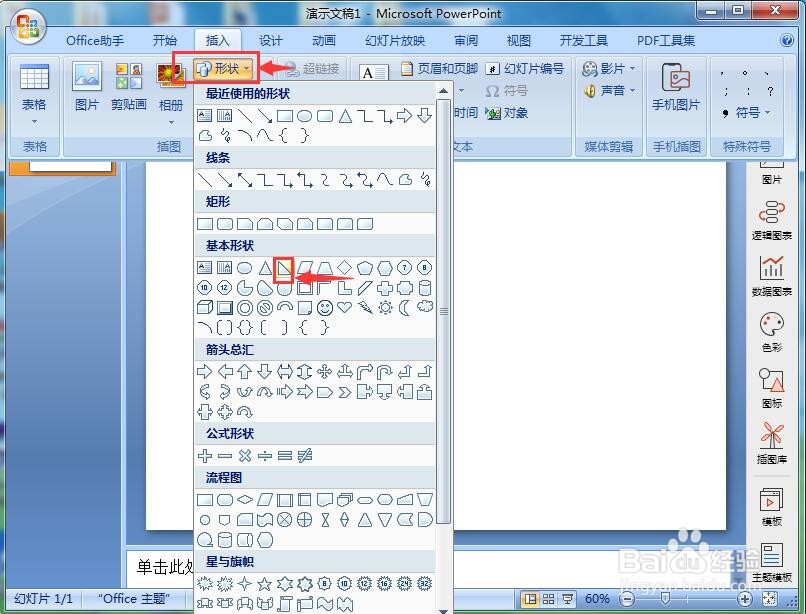Viewport: 806px width, 614px height.
Task: Click the zoom slider handle
Action: click(665, 598)
